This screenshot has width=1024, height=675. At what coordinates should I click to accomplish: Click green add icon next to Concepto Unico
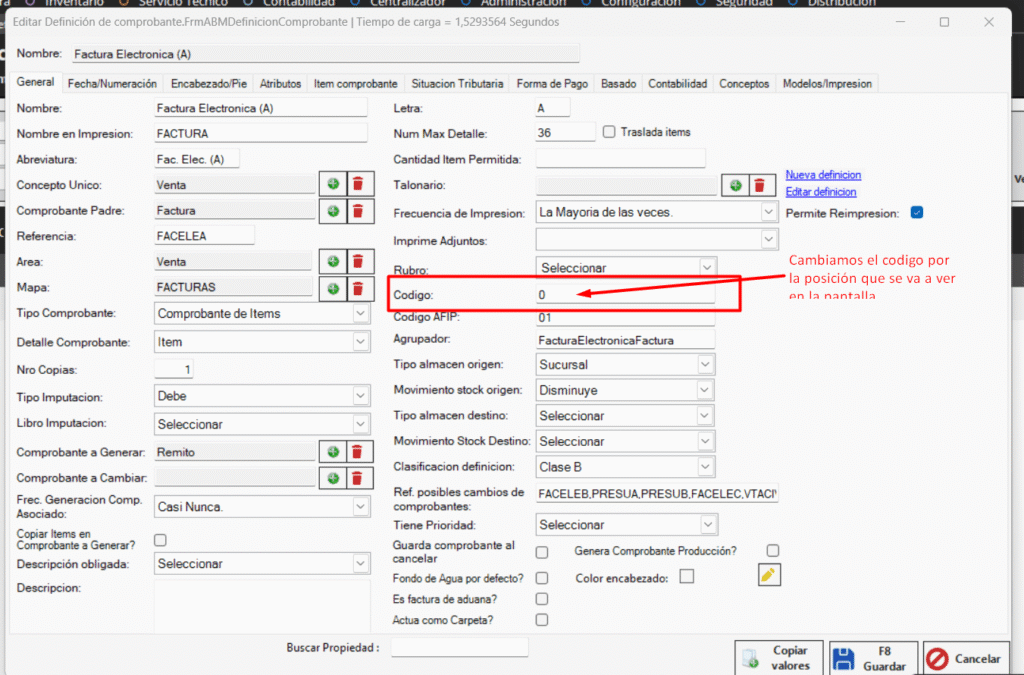333,184
